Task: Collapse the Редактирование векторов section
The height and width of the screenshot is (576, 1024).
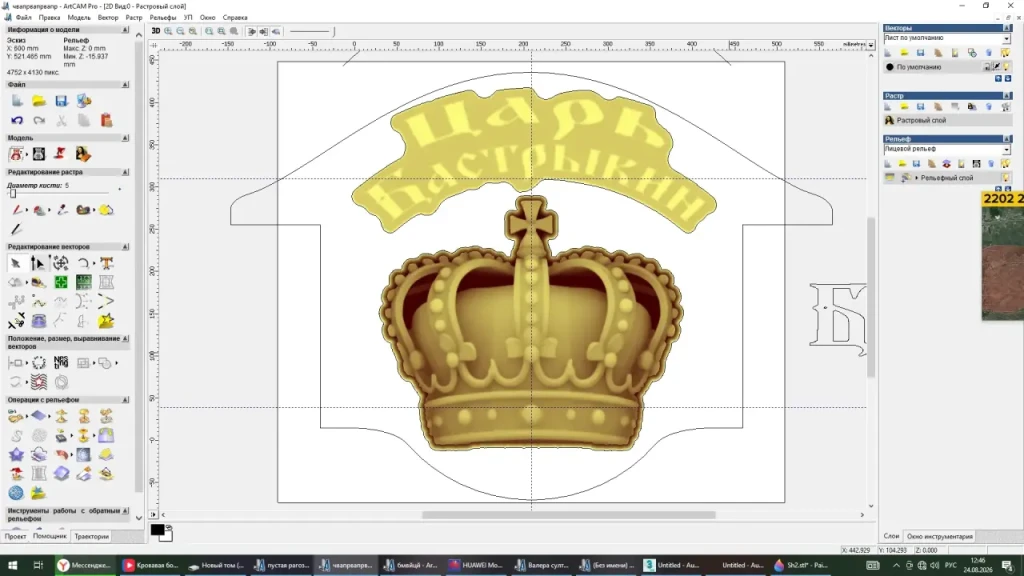Action: click(125, 247)
